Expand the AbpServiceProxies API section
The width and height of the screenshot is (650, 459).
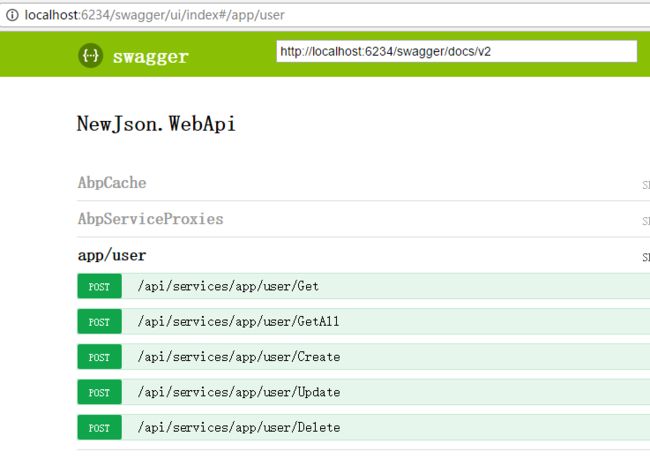(150, 219)
